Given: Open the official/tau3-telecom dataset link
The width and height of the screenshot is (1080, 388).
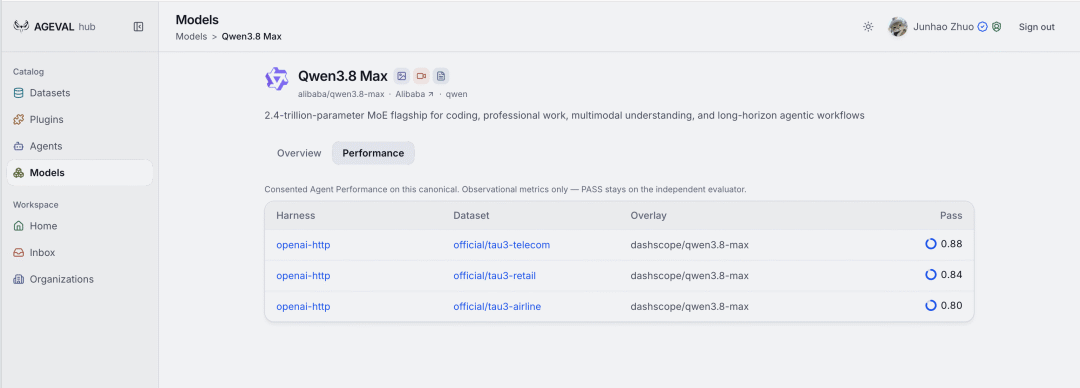Looking at the screenshot, I should (501, 245).
